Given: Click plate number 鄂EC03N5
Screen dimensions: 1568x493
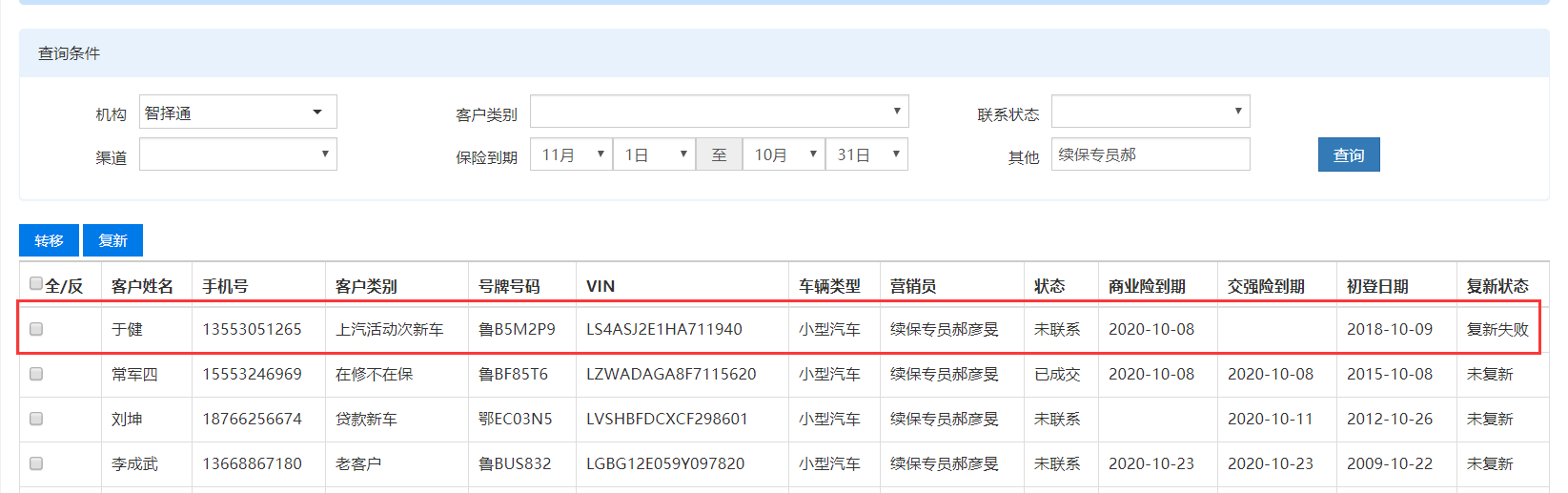Looking at the screenshot, I should [515, 419].
